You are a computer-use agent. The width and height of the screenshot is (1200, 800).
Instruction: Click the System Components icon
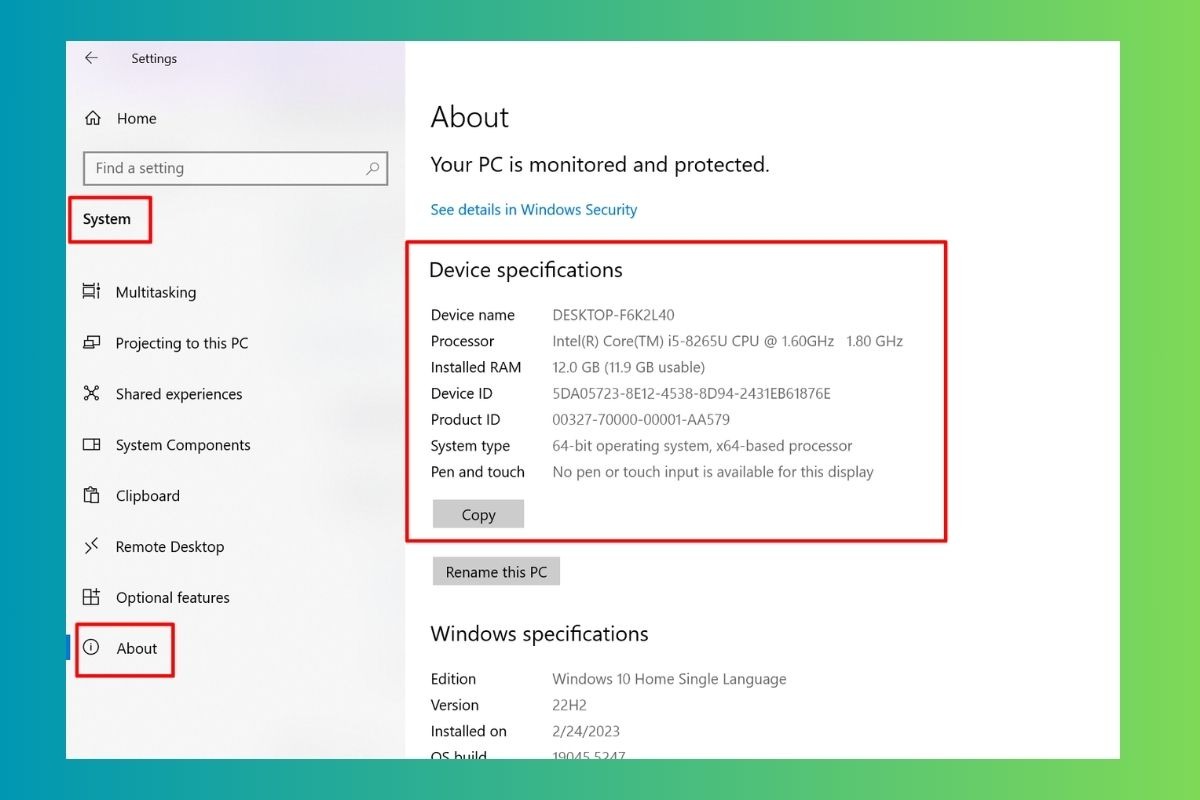tap(91, 445)
